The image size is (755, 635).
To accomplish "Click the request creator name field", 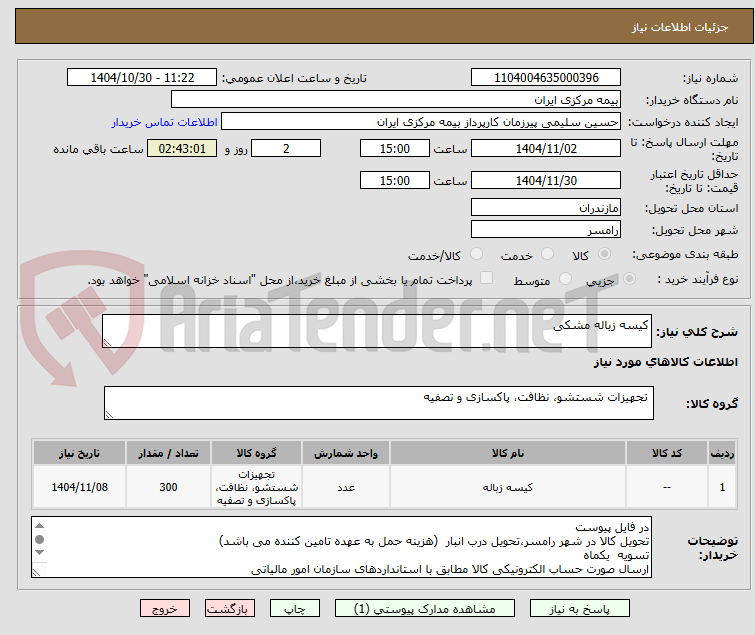I will tap(421, 122).
